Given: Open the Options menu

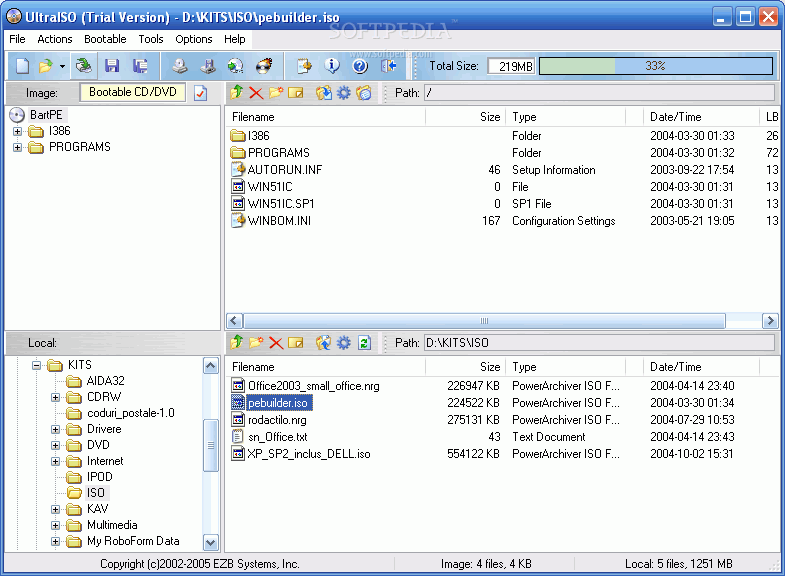Looking at the screenshot, I should [194, 39].
